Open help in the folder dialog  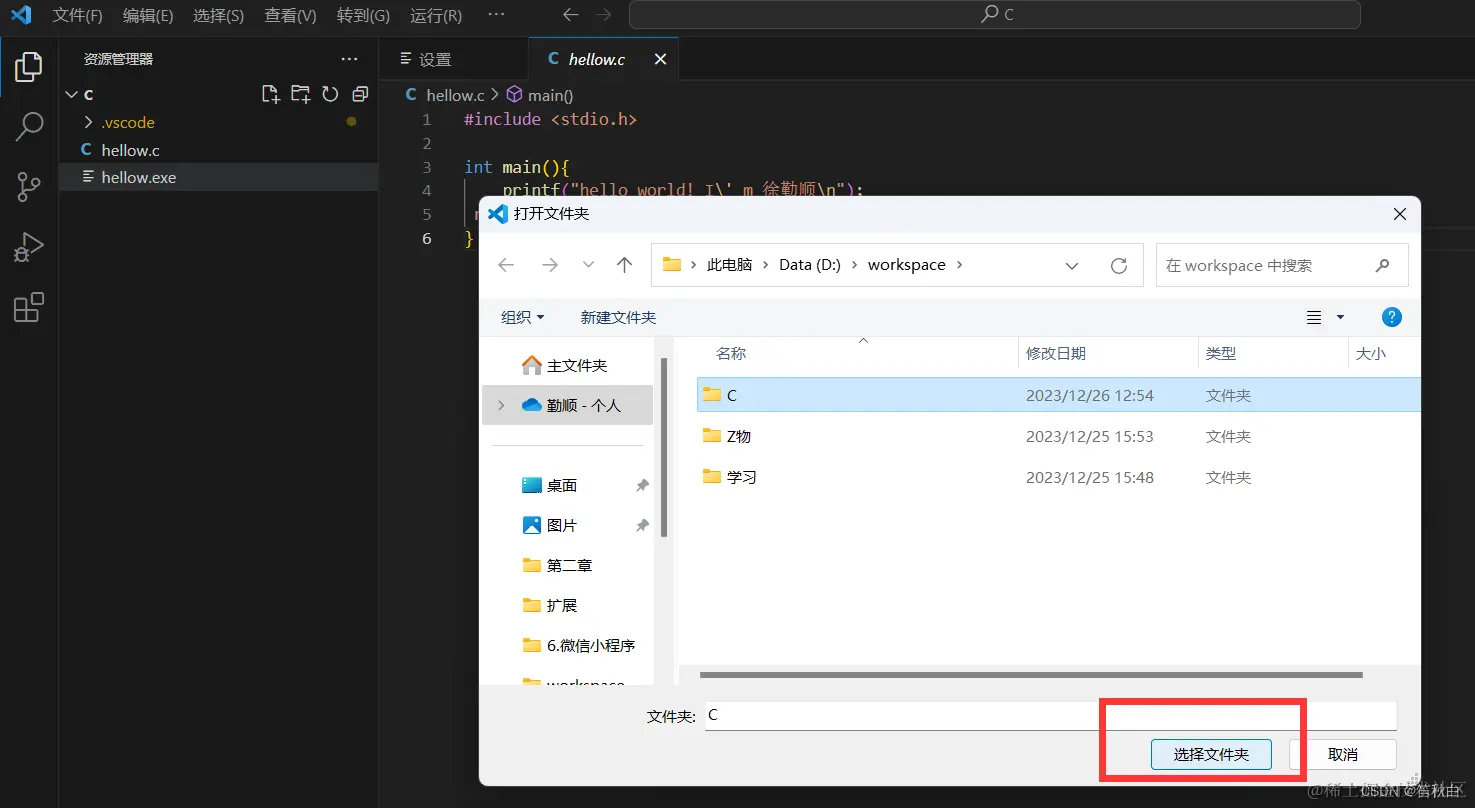tap(1391, 317)
